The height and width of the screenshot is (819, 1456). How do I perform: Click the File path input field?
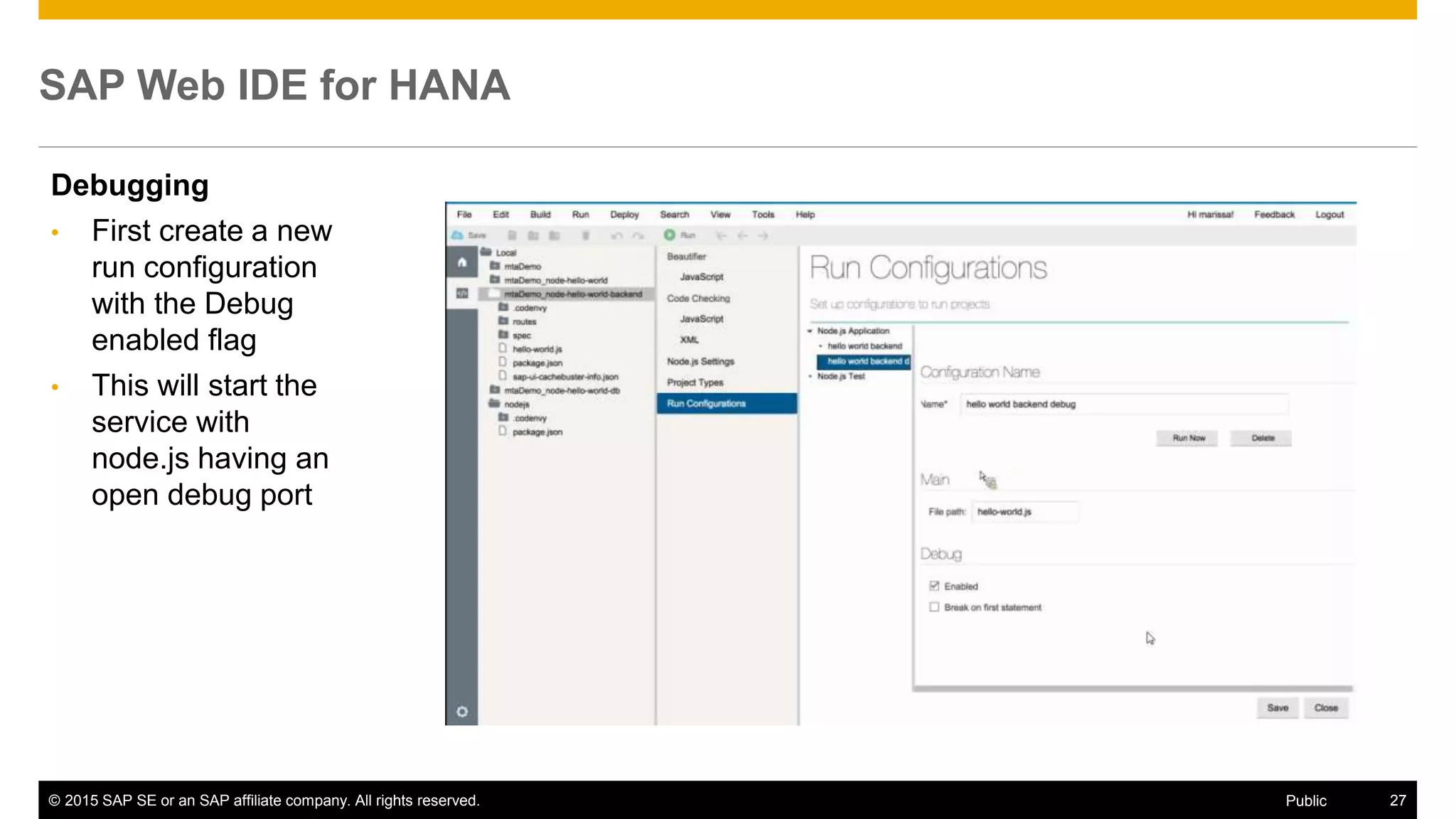pyautogui.click(x=1025, y=512)
